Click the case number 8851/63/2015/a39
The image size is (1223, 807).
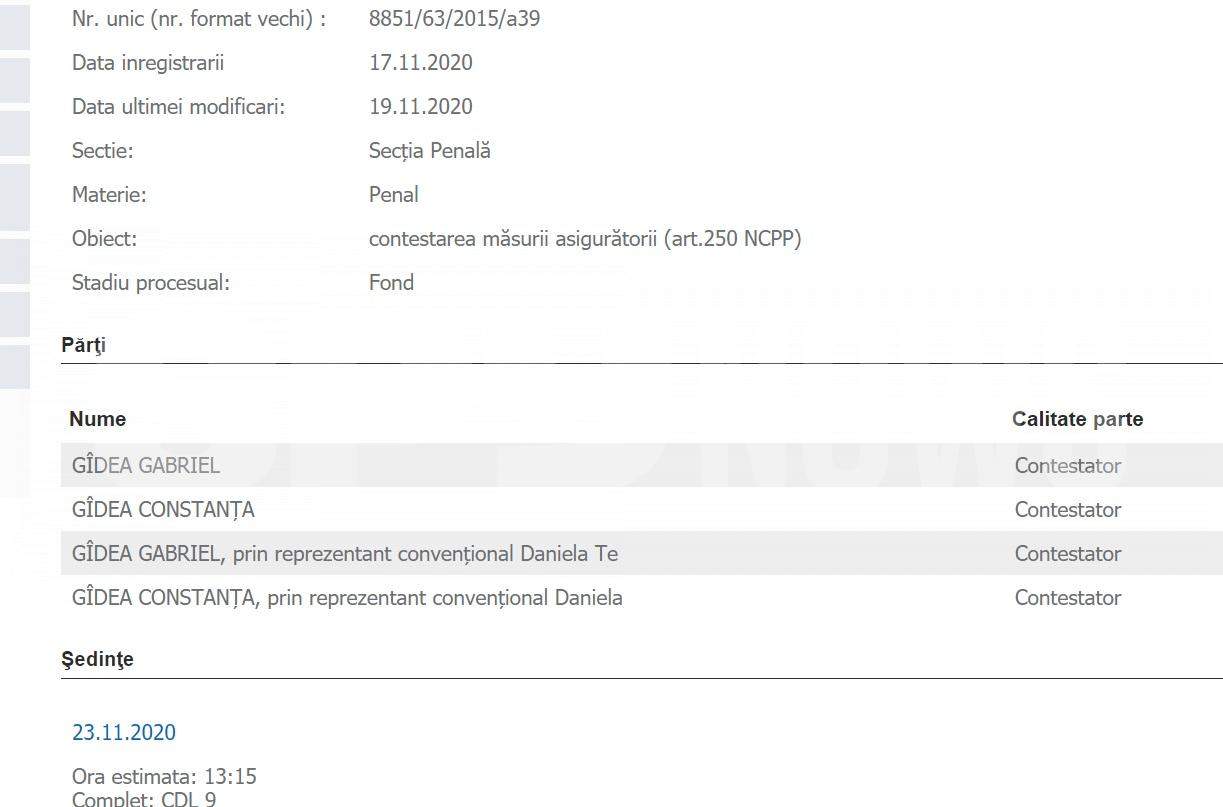coord(455,18)
